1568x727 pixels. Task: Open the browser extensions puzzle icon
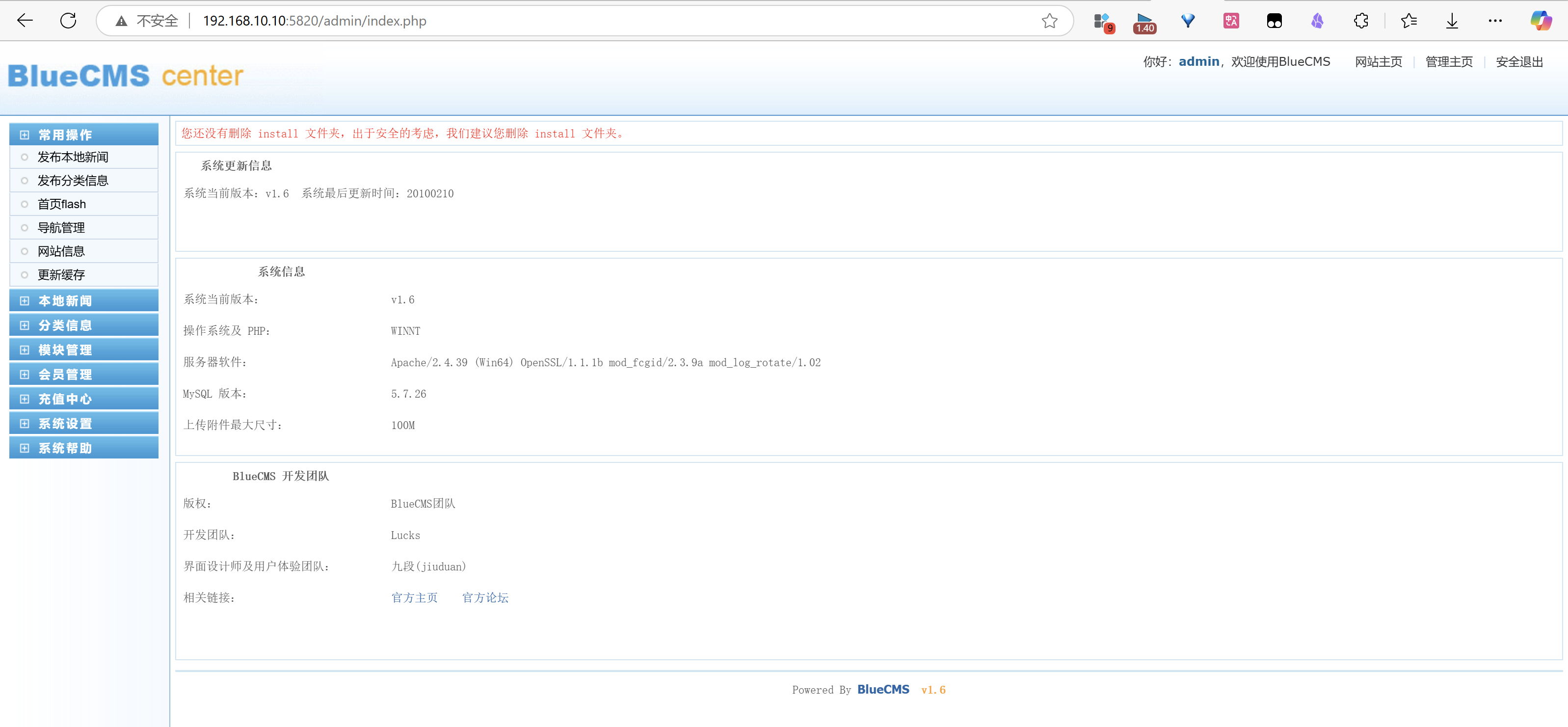tap(1361, 21)
